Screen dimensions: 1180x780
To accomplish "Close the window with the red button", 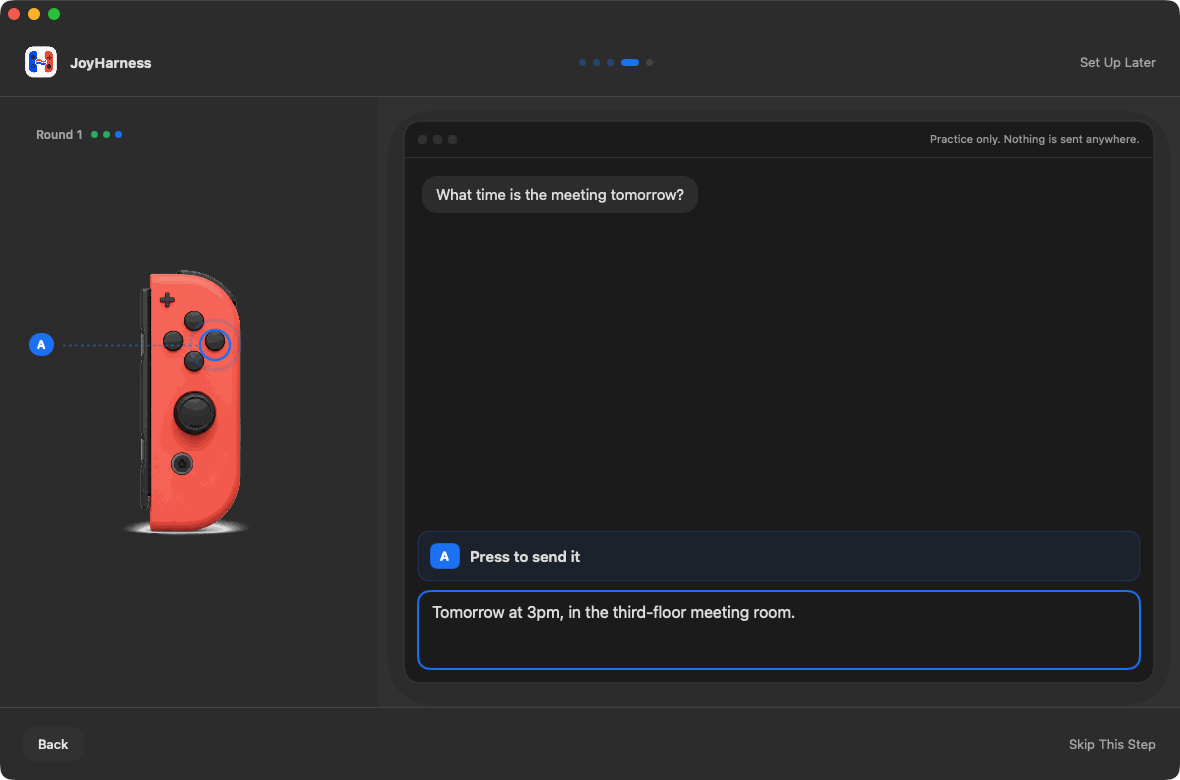I will pyautogui.click(x=14, y=14).
